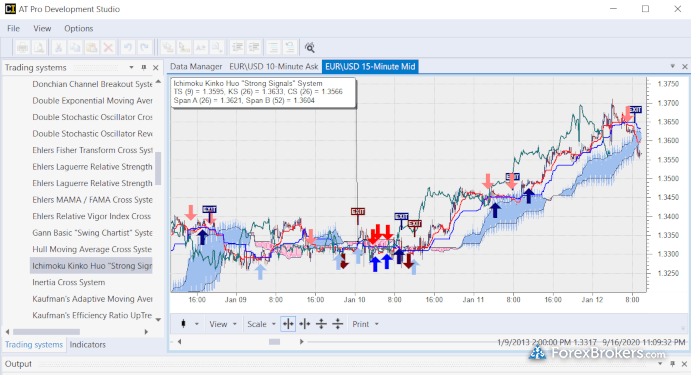This screenshot has width=691, height=375.
Task: Click the find/search binoculars toolbar icon
Action: 310,47
